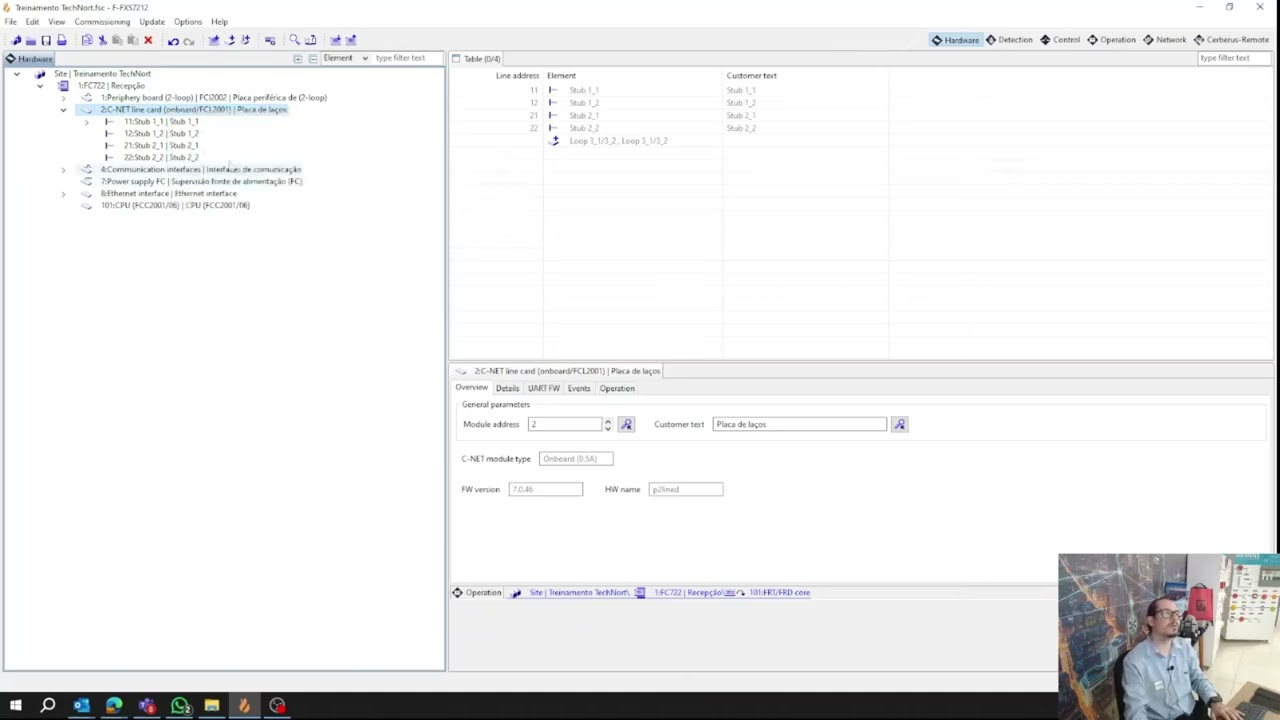
Task: Click the Cut scissors icon
Action: point(102,40)
